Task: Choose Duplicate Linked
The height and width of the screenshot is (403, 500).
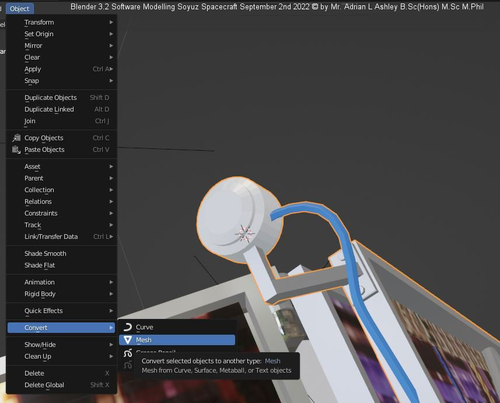Action: [61, 109]
